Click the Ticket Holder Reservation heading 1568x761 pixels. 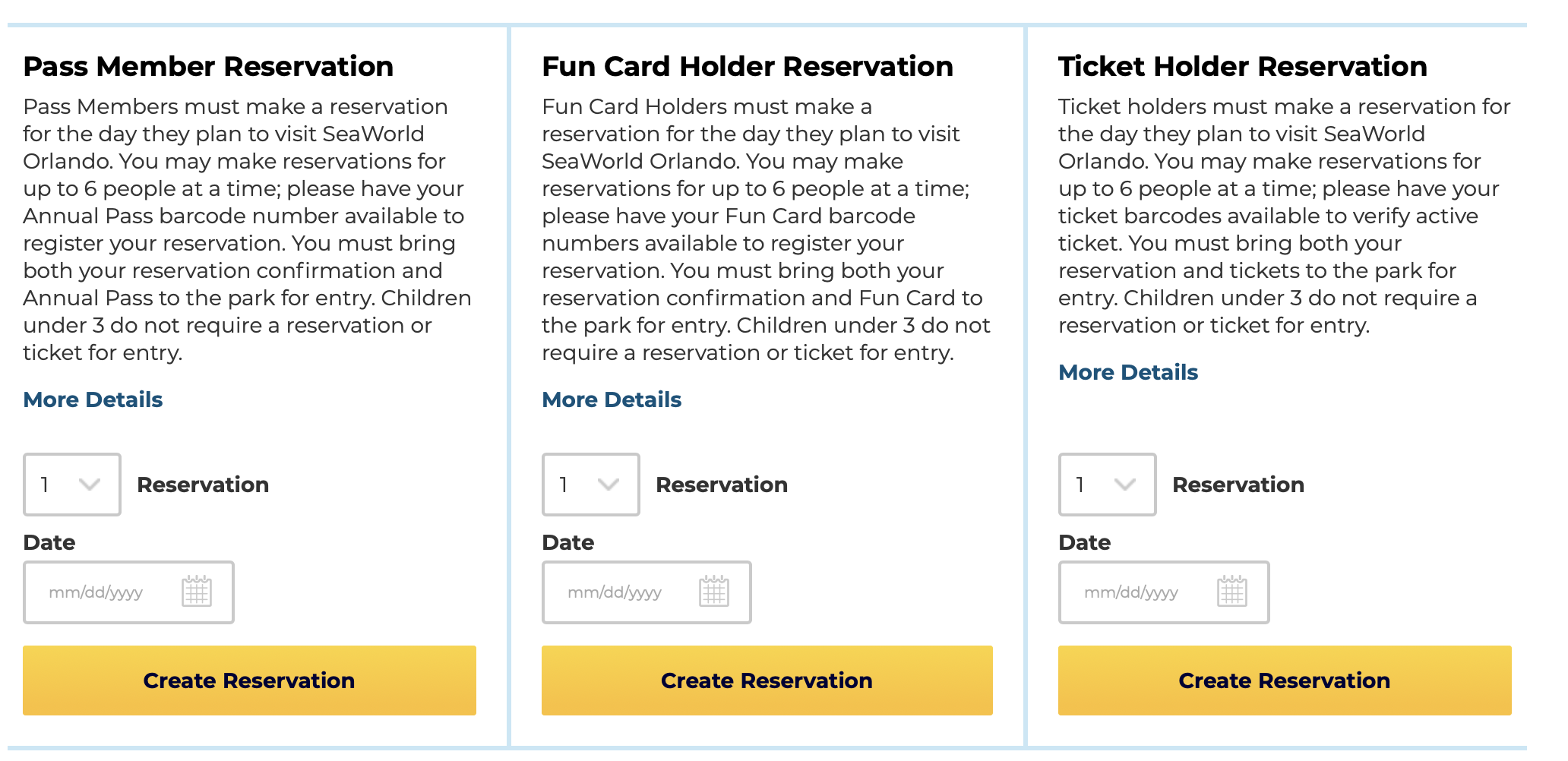tap(1243, 66)
